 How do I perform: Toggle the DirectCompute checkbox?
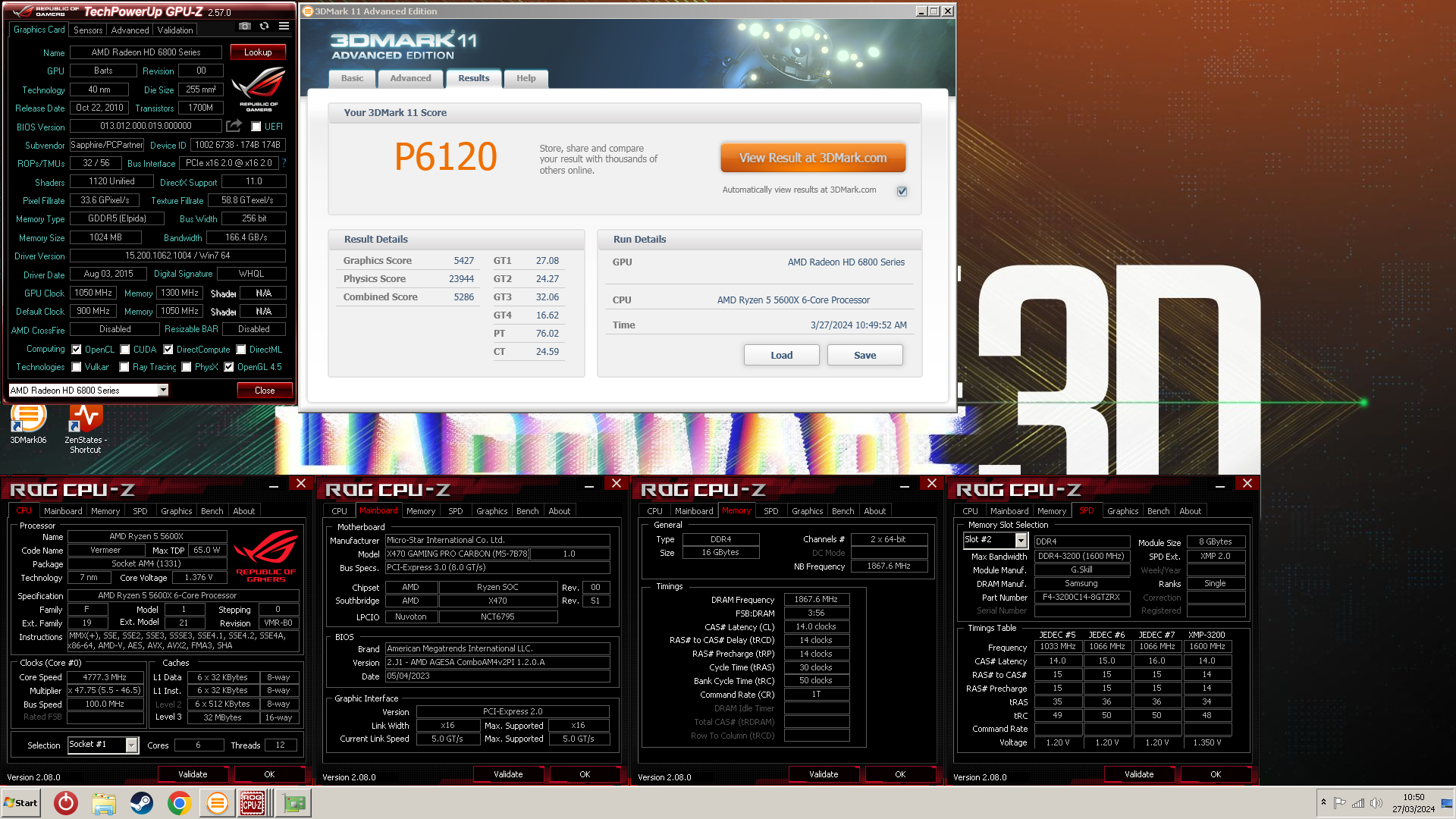click(x=168, y=350)
